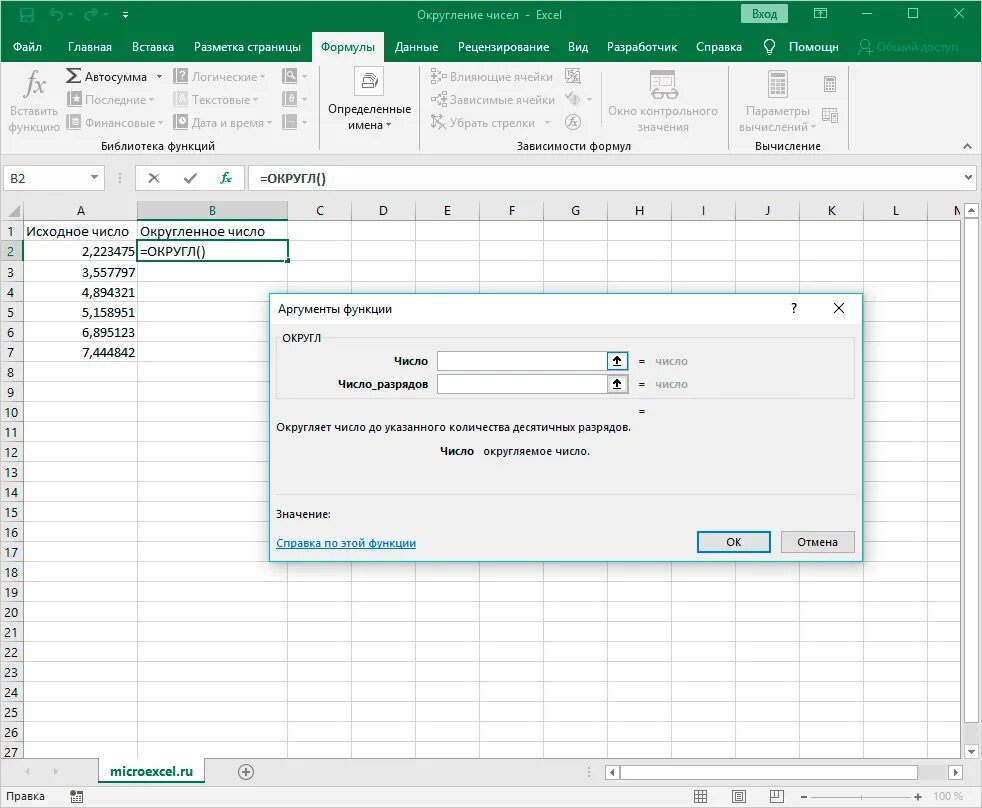This screenshot has height=808, width=982.
Task: Click the Show Formulas icon
Action: tap(572, 76)
